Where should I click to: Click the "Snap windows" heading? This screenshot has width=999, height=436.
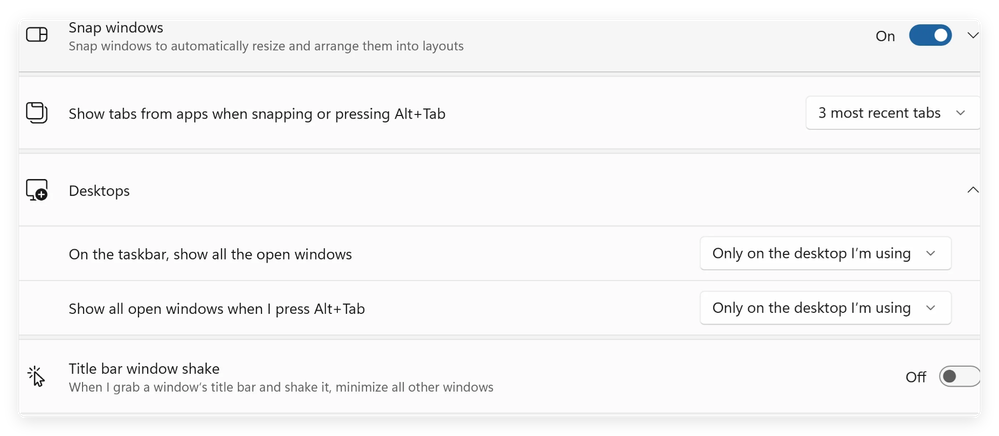(x=116, y=28)
